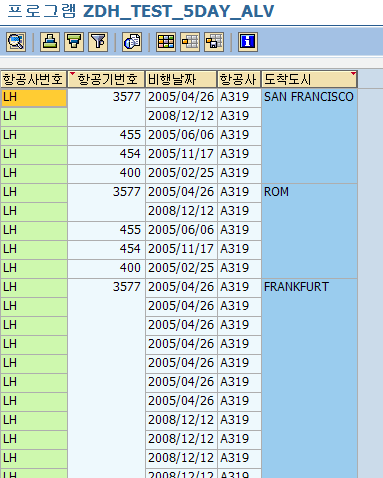Select the 도착도시 column header

tap(309, 79)
